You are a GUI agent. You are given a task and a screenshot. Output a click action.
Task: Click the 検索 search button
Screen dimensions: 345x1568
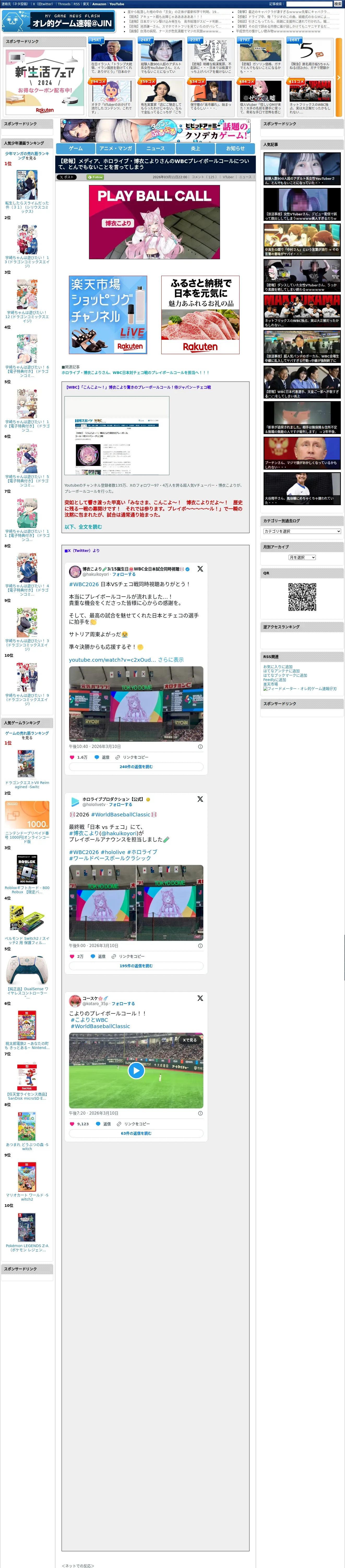pos(338,4)
